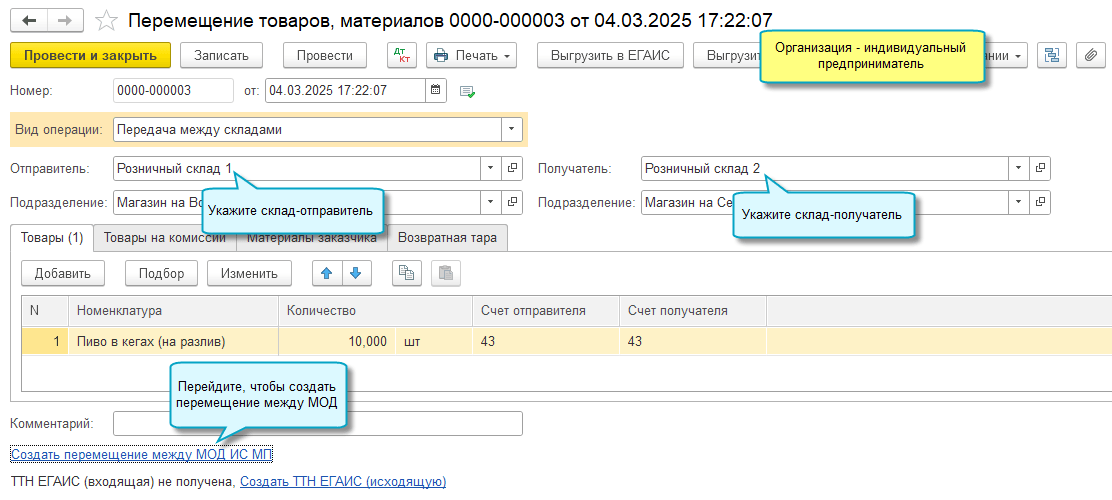Click the unit cell шт
Image resolution: width=1112 pixels, height=500 pixels.
click(x=434, y=342)
